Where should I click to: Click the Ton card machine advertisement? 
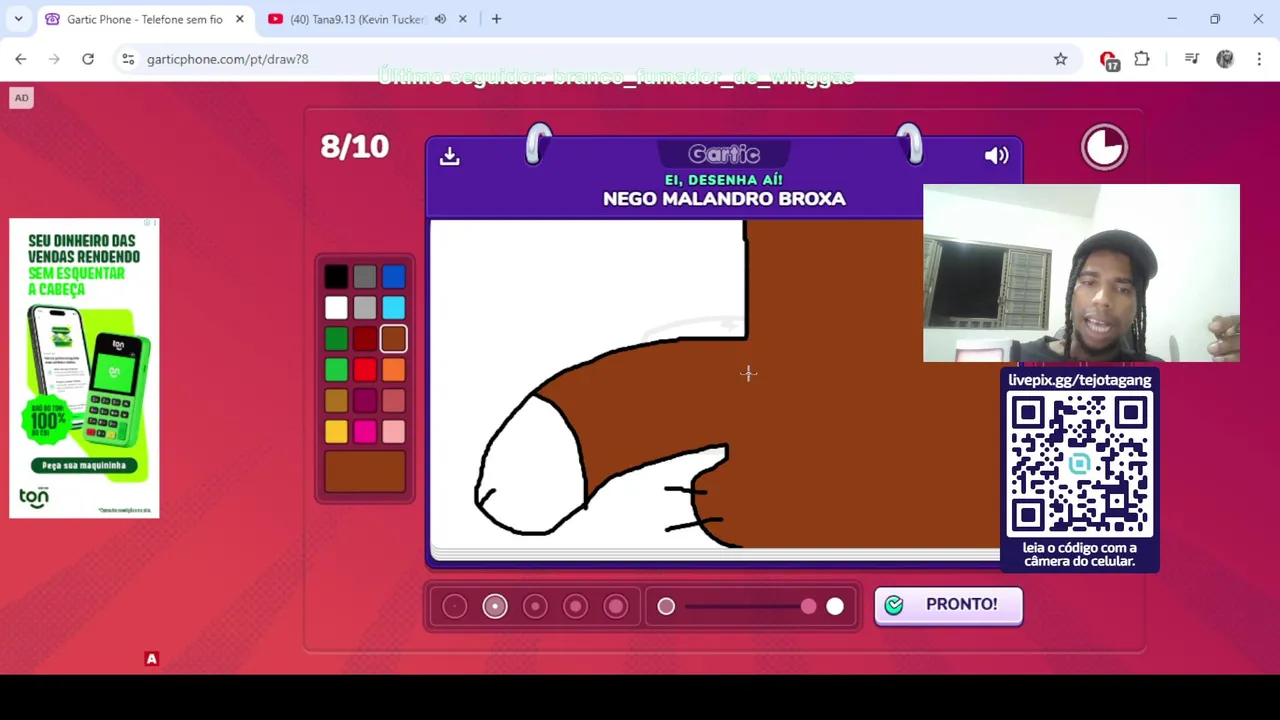[x=84, y=368]
